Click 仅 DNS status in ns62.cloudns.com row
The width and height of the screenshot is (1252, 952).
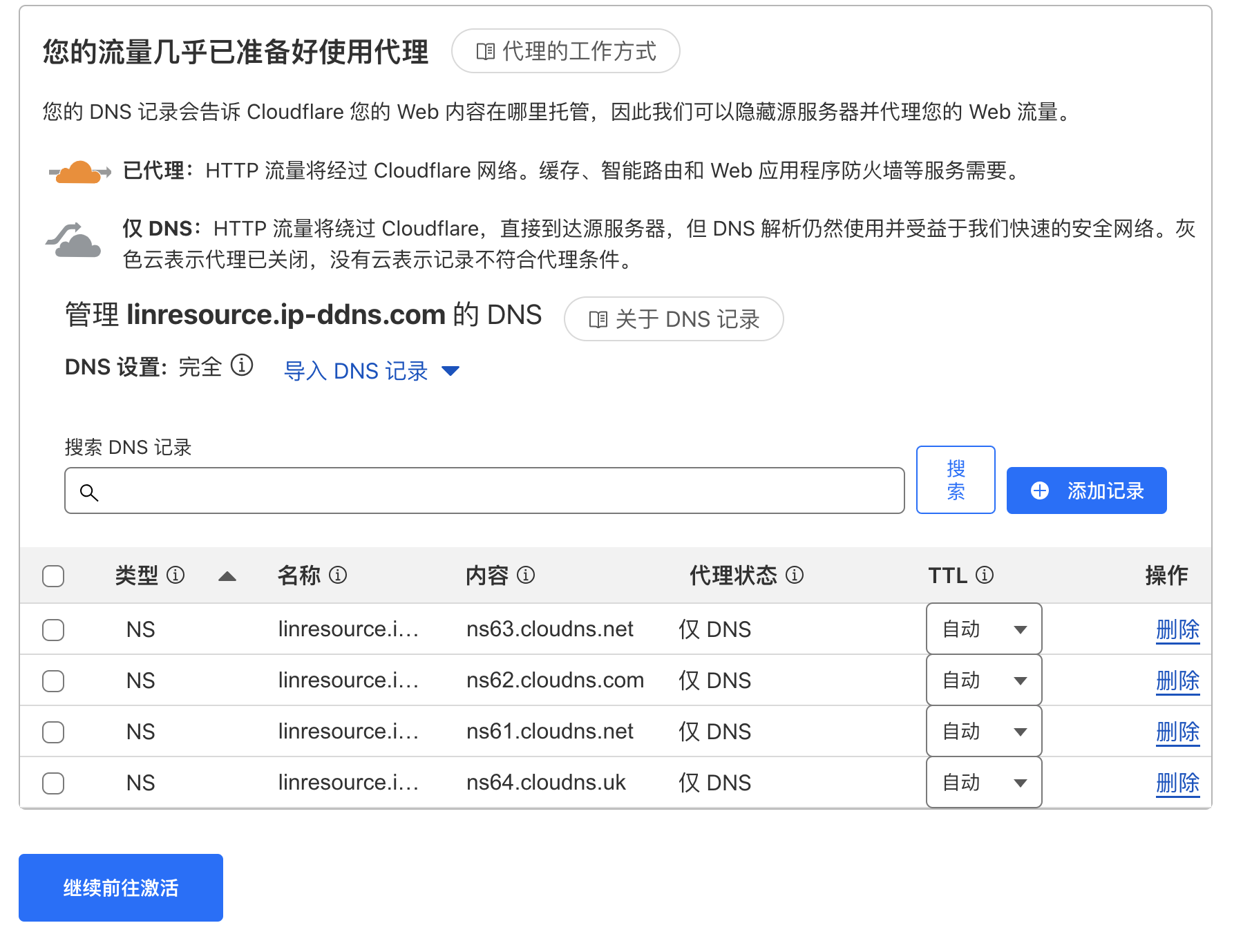coord(714,680)
